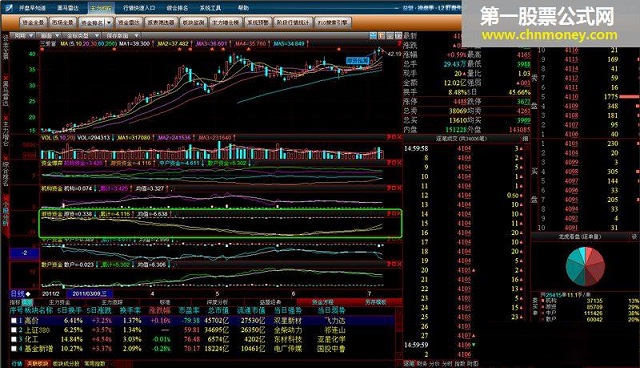The width and height of the screenshot is (640, 368).
Task: Open the 主力增仓榜 list
Action: coord(225,23)
